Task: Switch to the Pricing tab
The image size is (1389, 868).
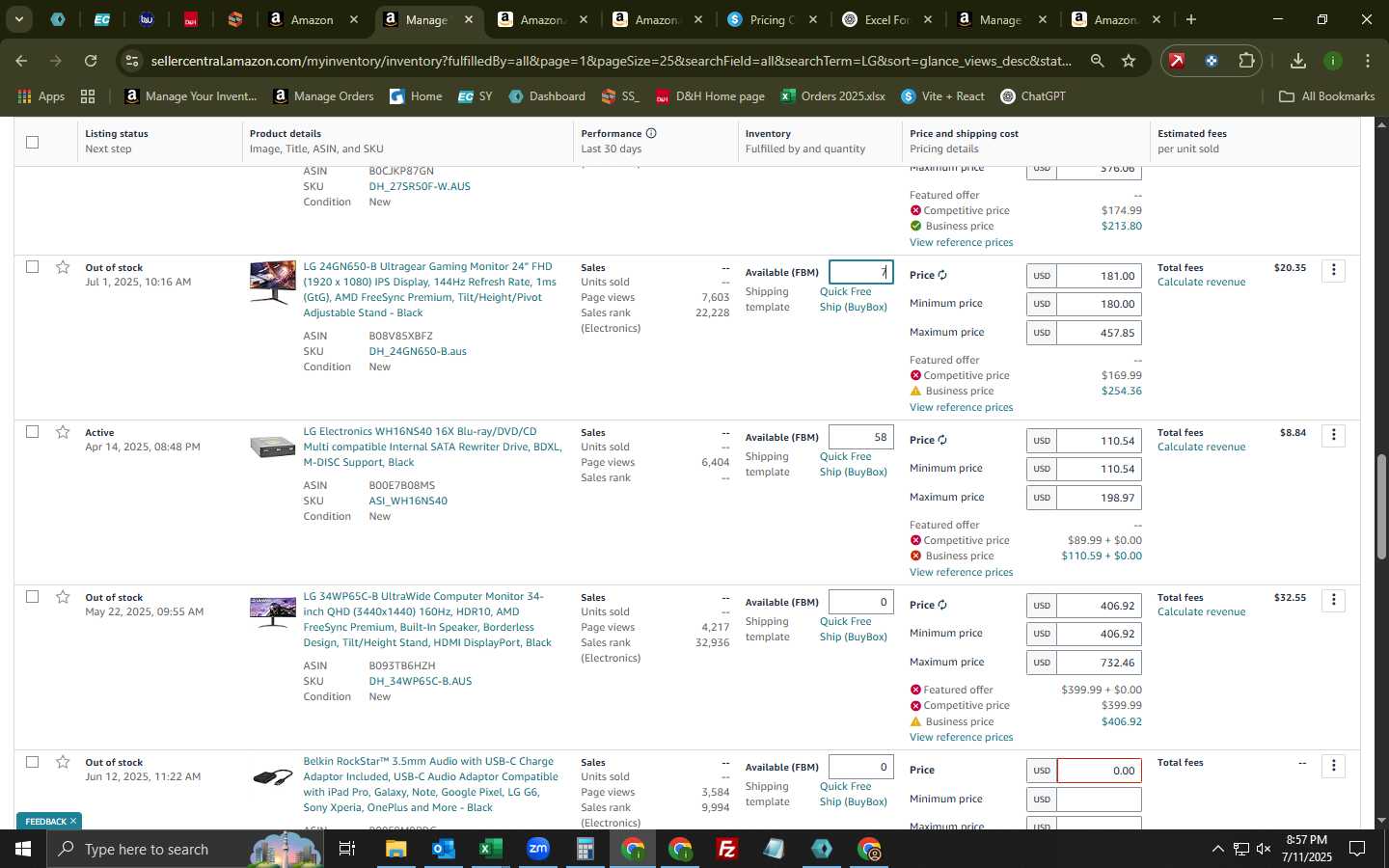Action: coord(772,19)
